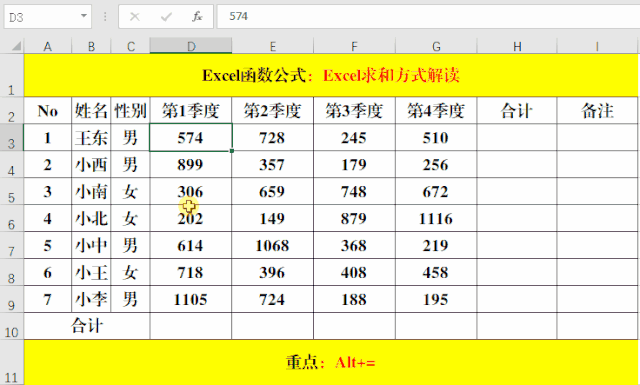Screen dimensions: 640x385
Task: Select column I header
Action: [598, 46]
